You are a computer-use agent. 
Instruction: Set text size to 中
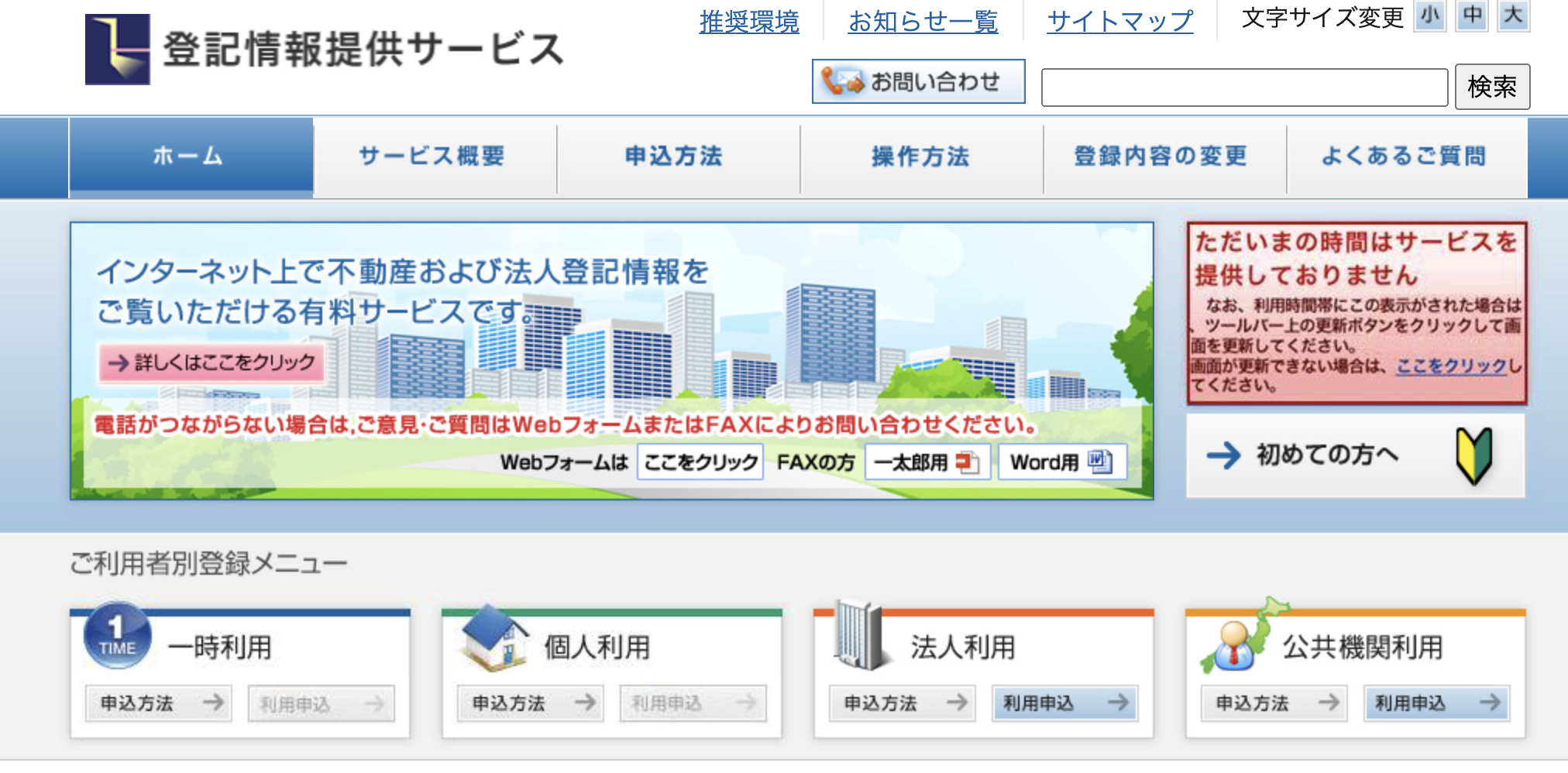(x=1471, y=16)
